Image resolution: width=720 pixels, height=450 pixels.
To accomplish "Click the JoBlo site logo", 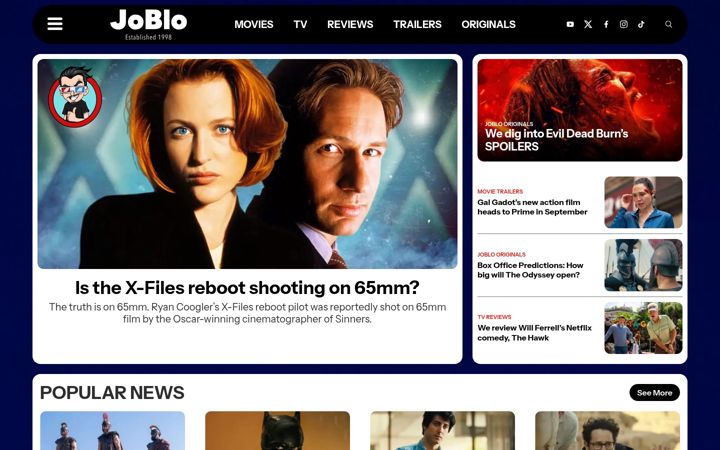I will (x=148, y=24).
